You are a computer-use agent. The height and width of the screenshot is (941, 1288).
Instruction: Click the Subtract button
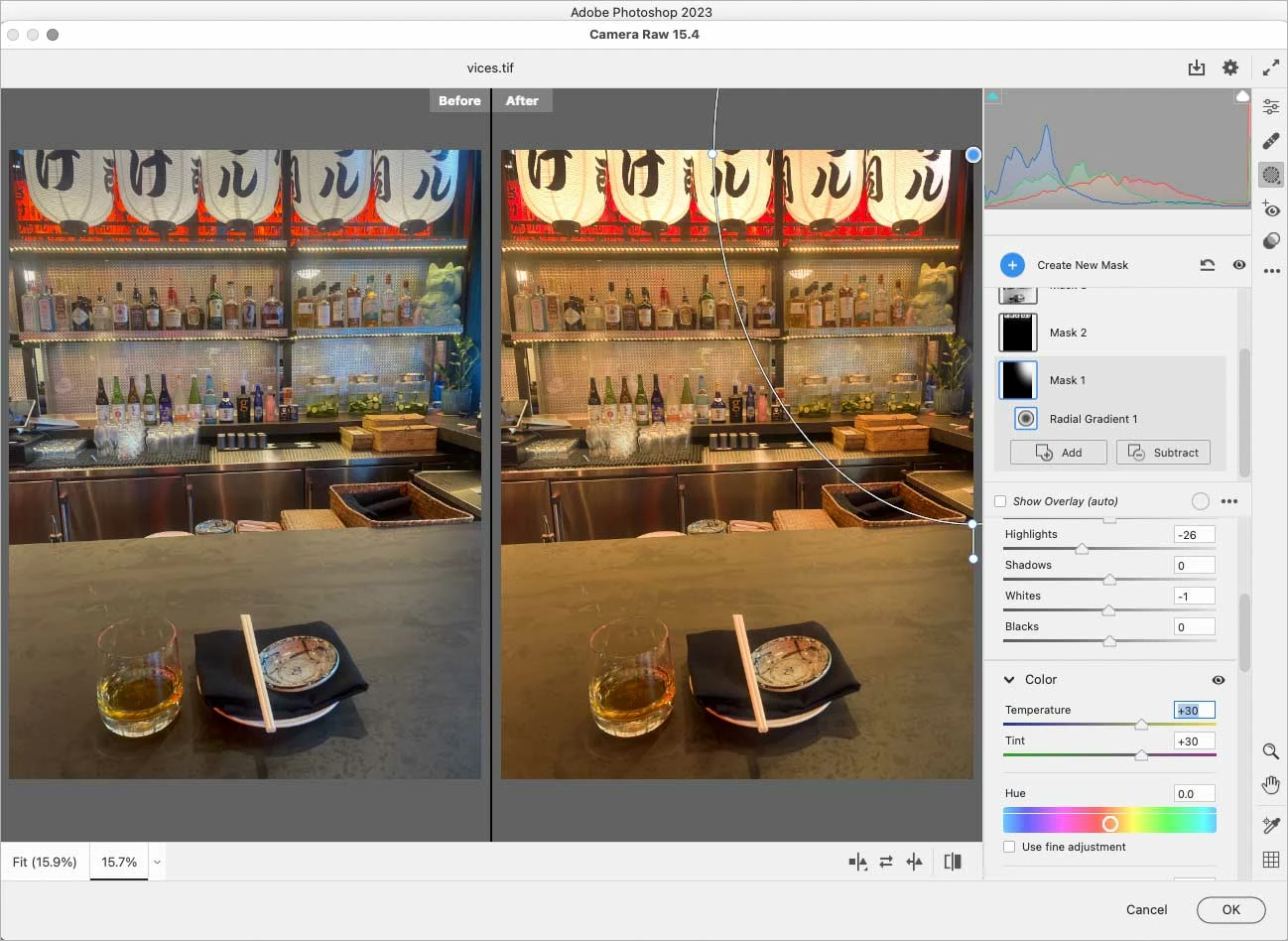tap(1163, 453)
